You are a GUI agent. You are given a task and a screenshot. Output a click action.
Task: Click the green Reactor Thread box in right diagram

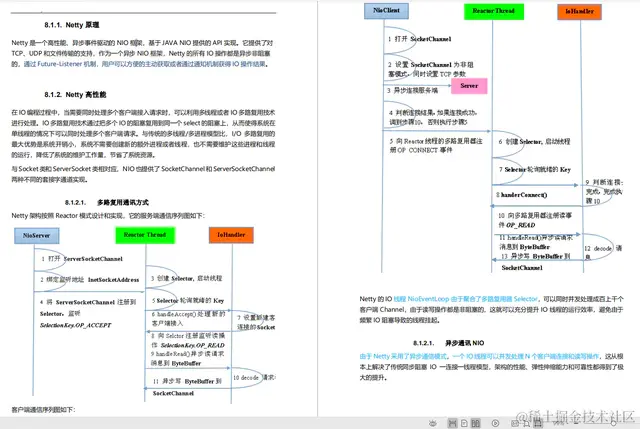coord(493,11)
